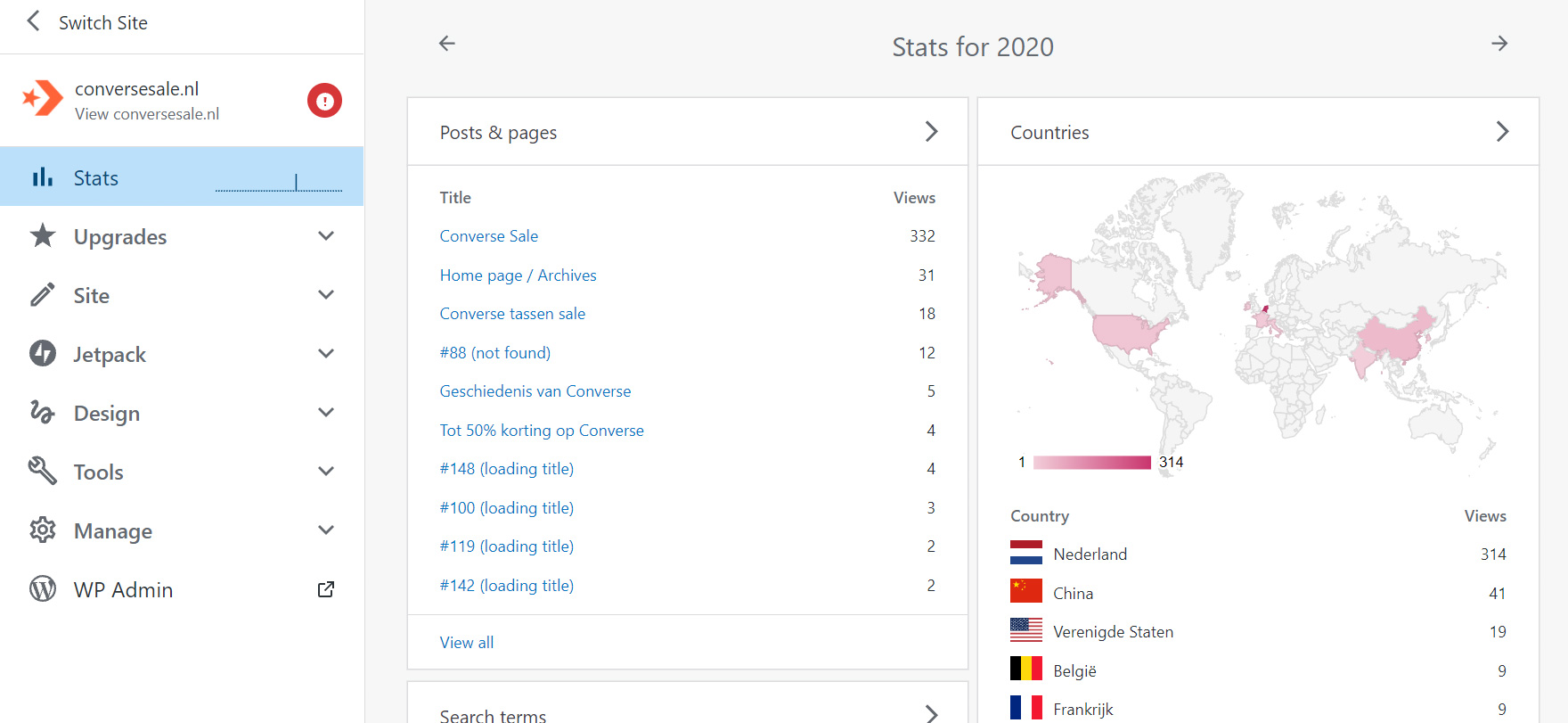Open Countries details chevron
The width and height of the screenshot is (1568, 723).
(1503, 132)
